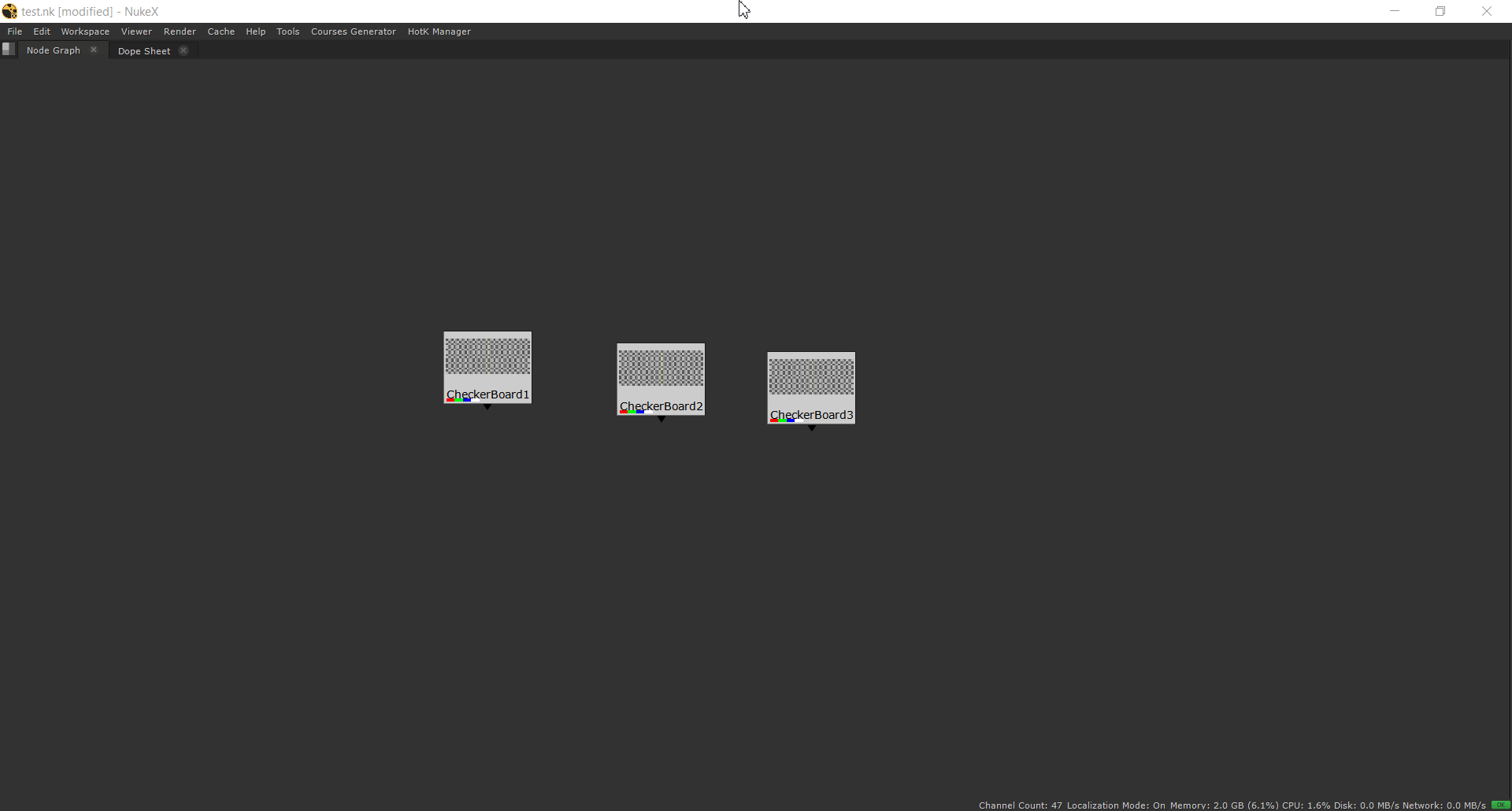Click the output connector arrow below CheckerBoard3
Viewport: 1512px width, 811px height.
(x=812, y=428)
